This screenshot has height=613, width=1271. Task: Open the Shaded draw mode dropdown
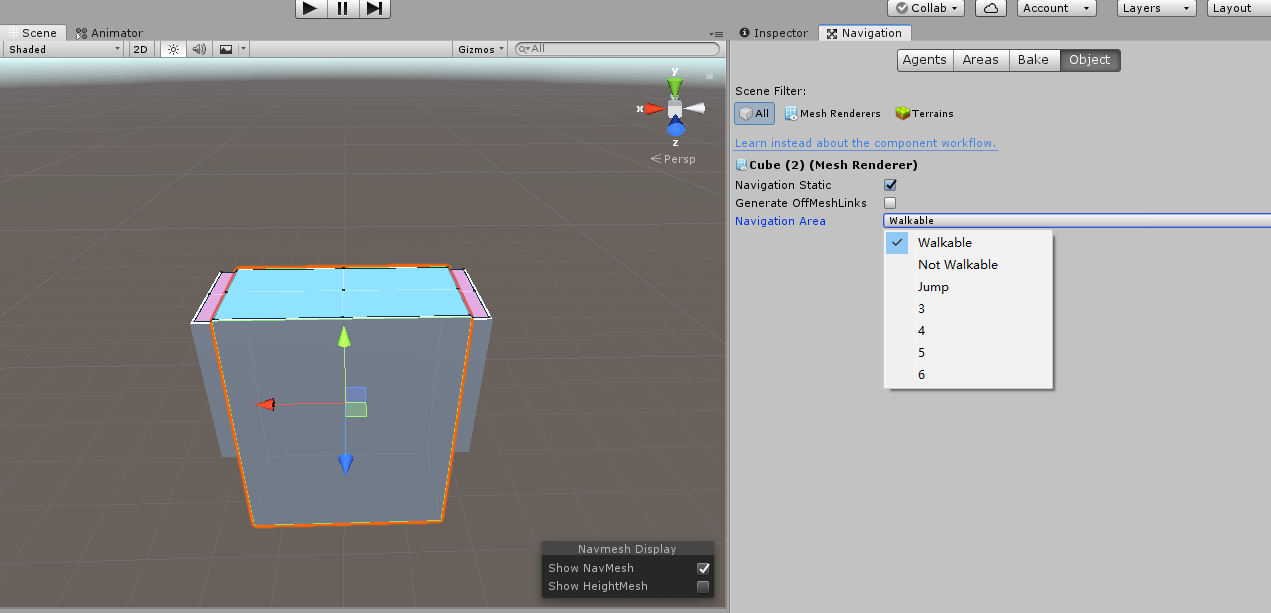coord(63,49)
